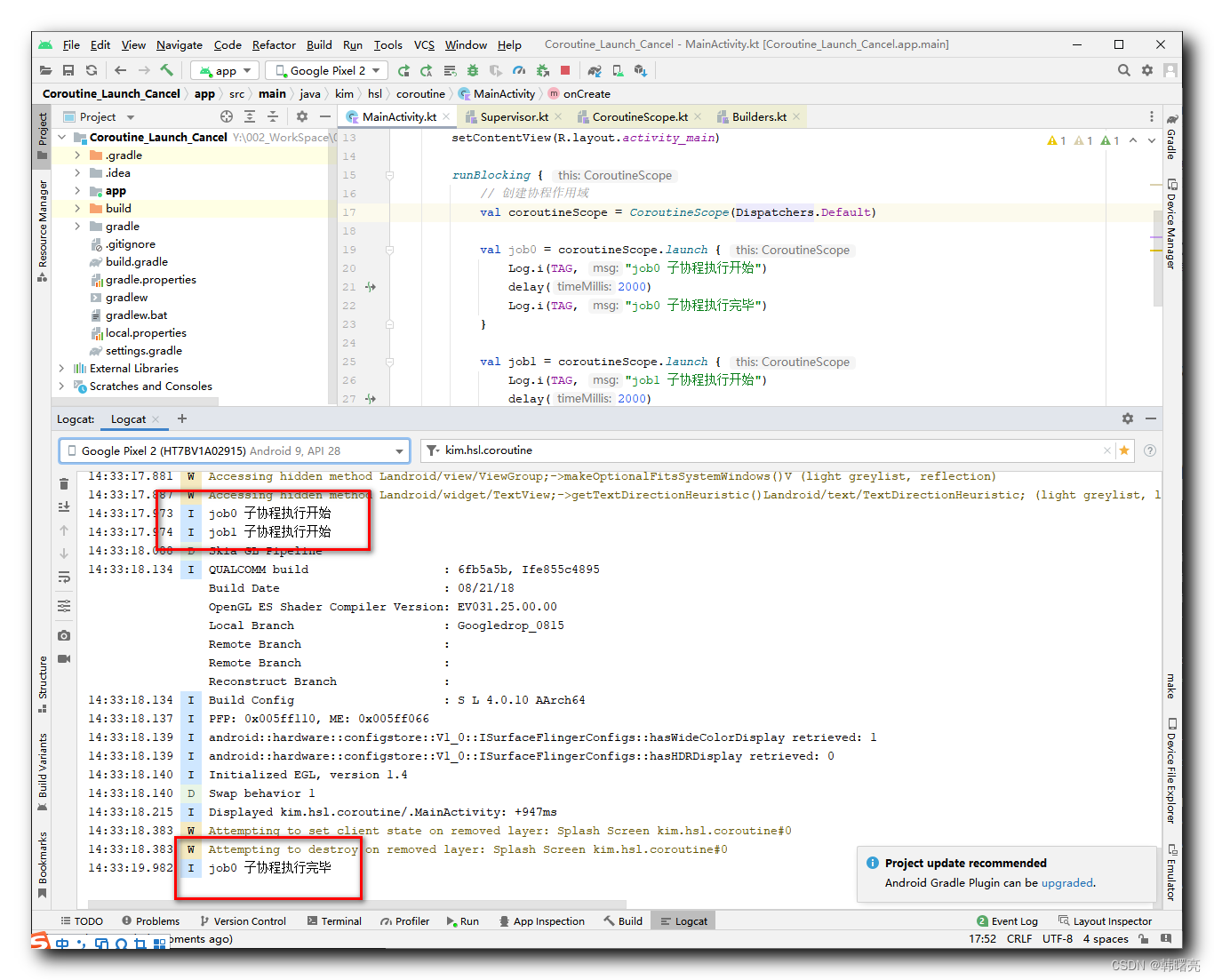The height and width of the screenshot is (980, 1214).
Task: Toggle the Build Variants side panel
Action: tap(42, 772)
